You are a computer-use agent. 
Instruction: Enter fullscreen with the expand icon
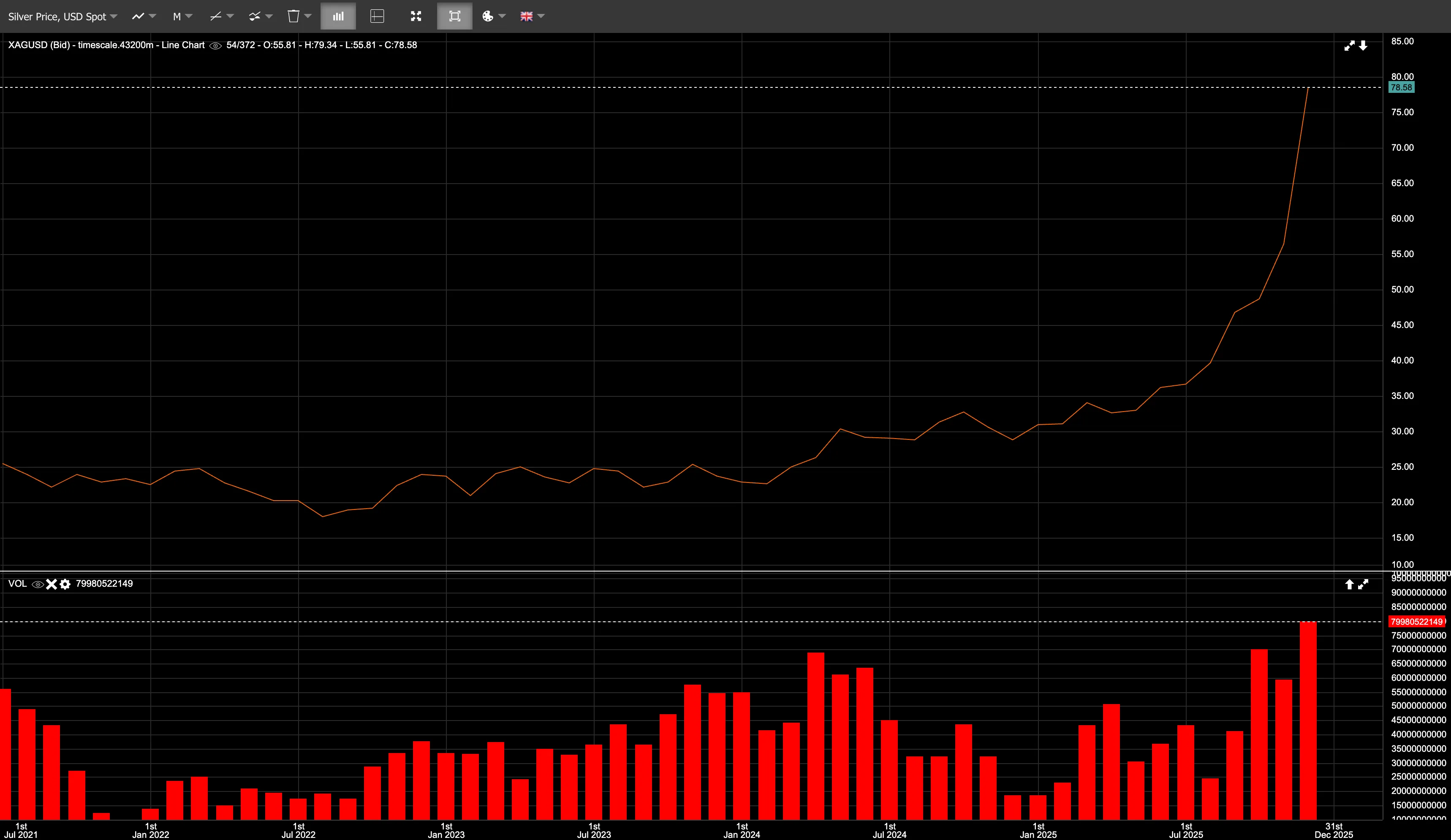pyautogui.click(x=416, y=16)
